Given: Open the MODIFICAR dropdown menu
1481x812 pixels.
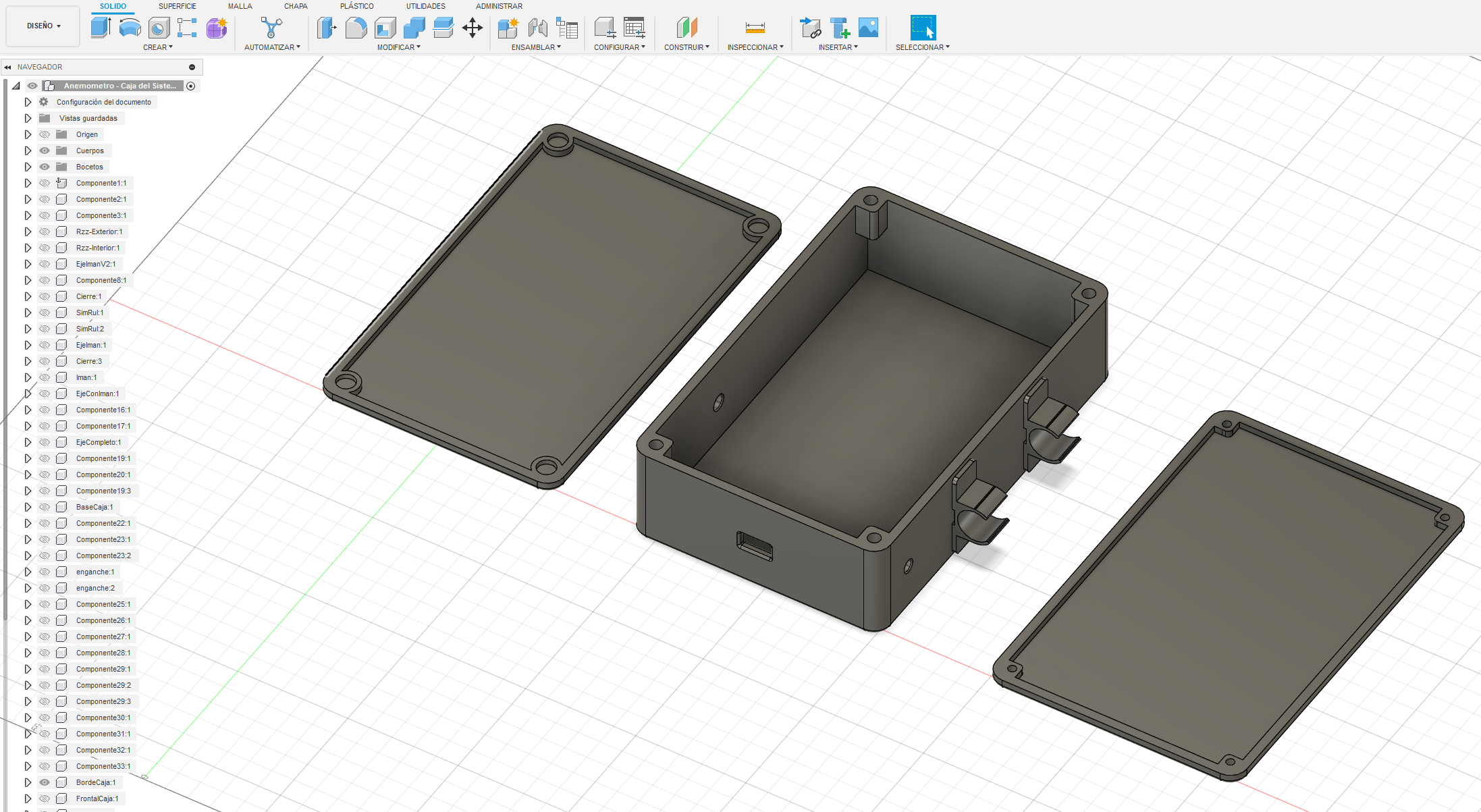Looking at the screenshot, I should [x=398, y=47].
